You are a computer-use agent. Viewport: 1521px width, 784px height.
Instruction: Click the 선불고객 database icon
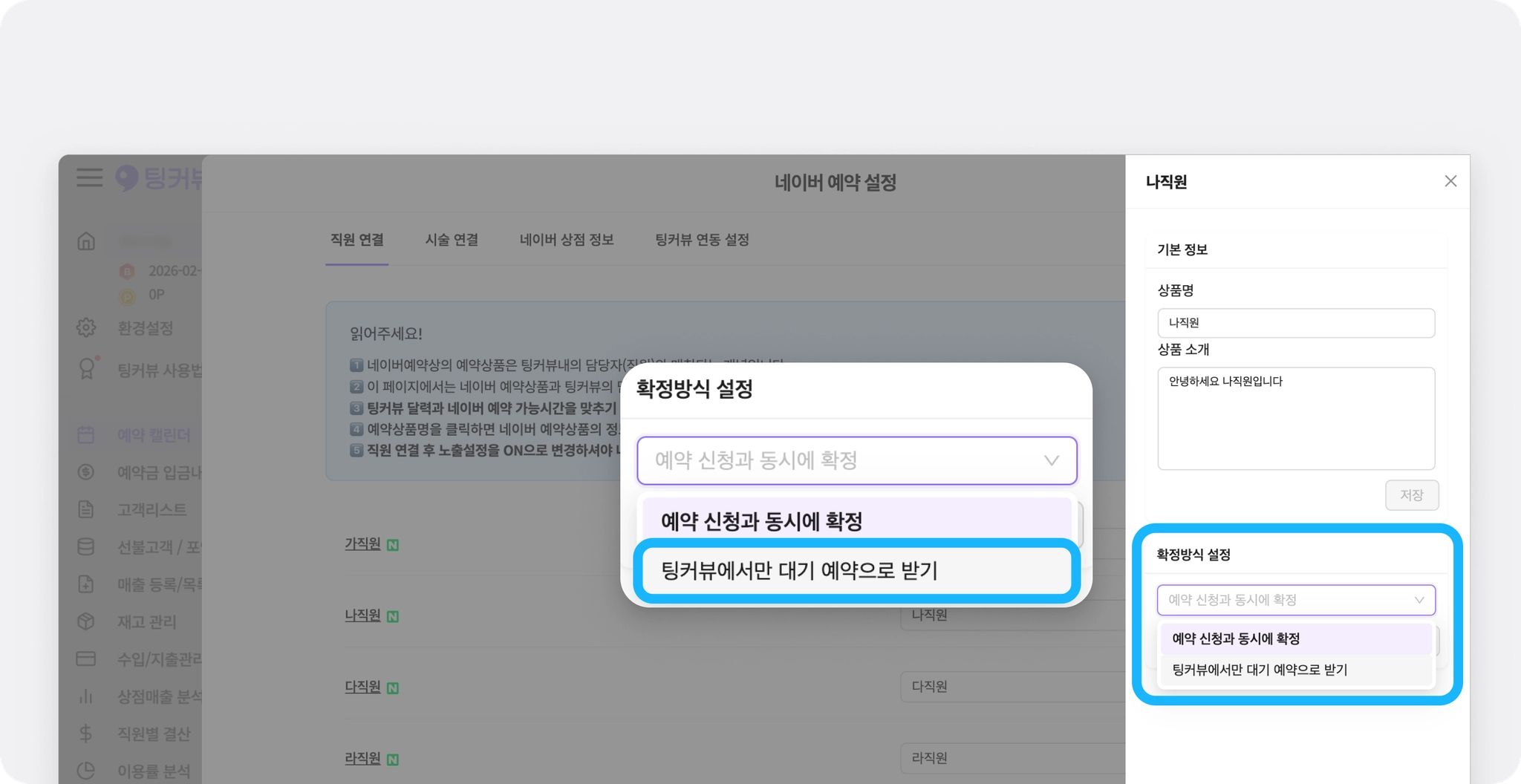pyautogui.click(x=86, y=547)
